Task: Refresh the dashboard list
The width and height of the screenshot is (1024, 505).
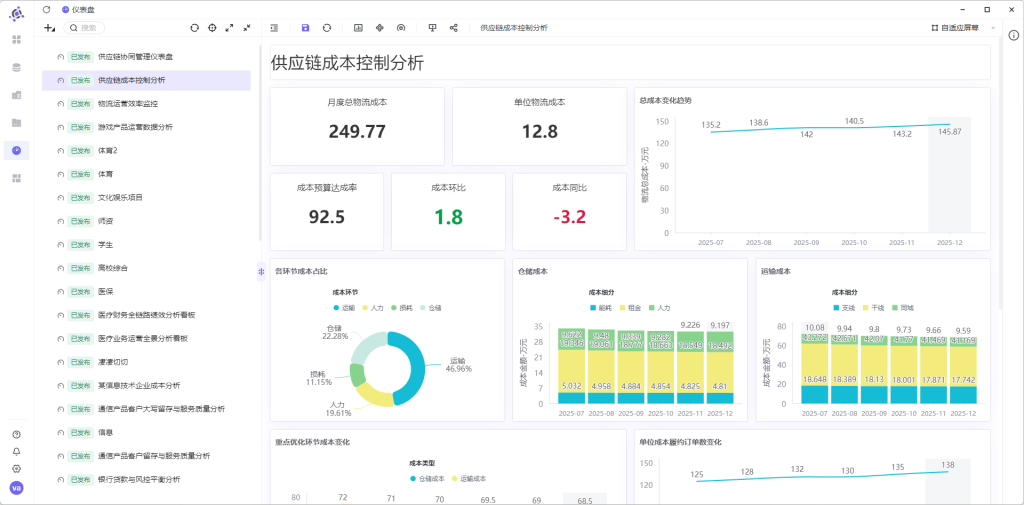Action: click(x=194, y=28)
